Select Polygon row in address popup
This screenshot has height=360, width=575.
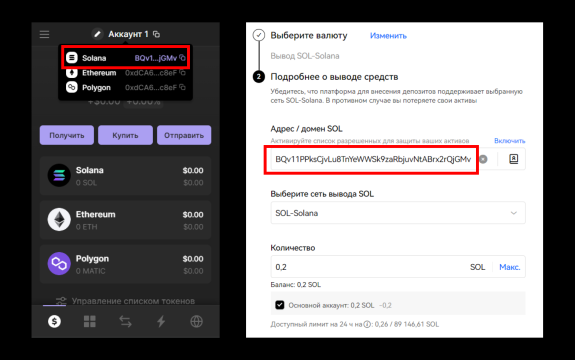point(125,87)
